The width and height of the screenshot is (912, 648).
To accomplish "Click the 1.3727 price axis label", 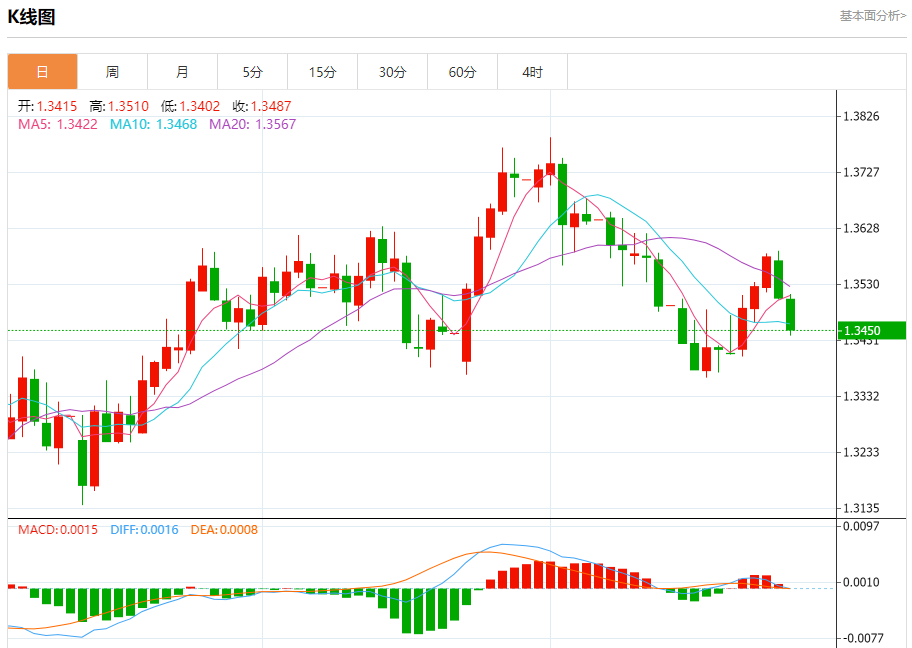I will click(x=861, y=172).
